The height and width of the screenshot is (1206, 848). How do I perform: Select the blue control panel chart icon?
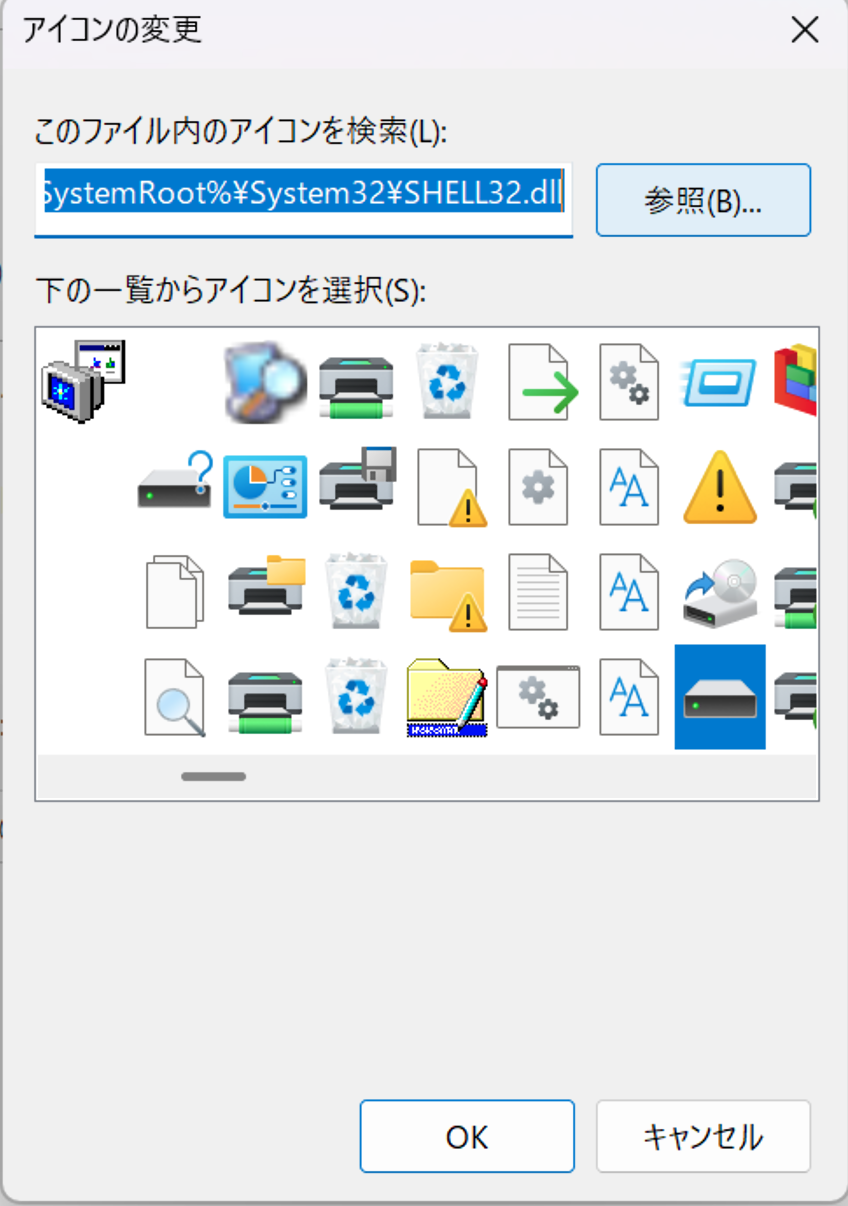pyautogui.click(x=265, y=487)
